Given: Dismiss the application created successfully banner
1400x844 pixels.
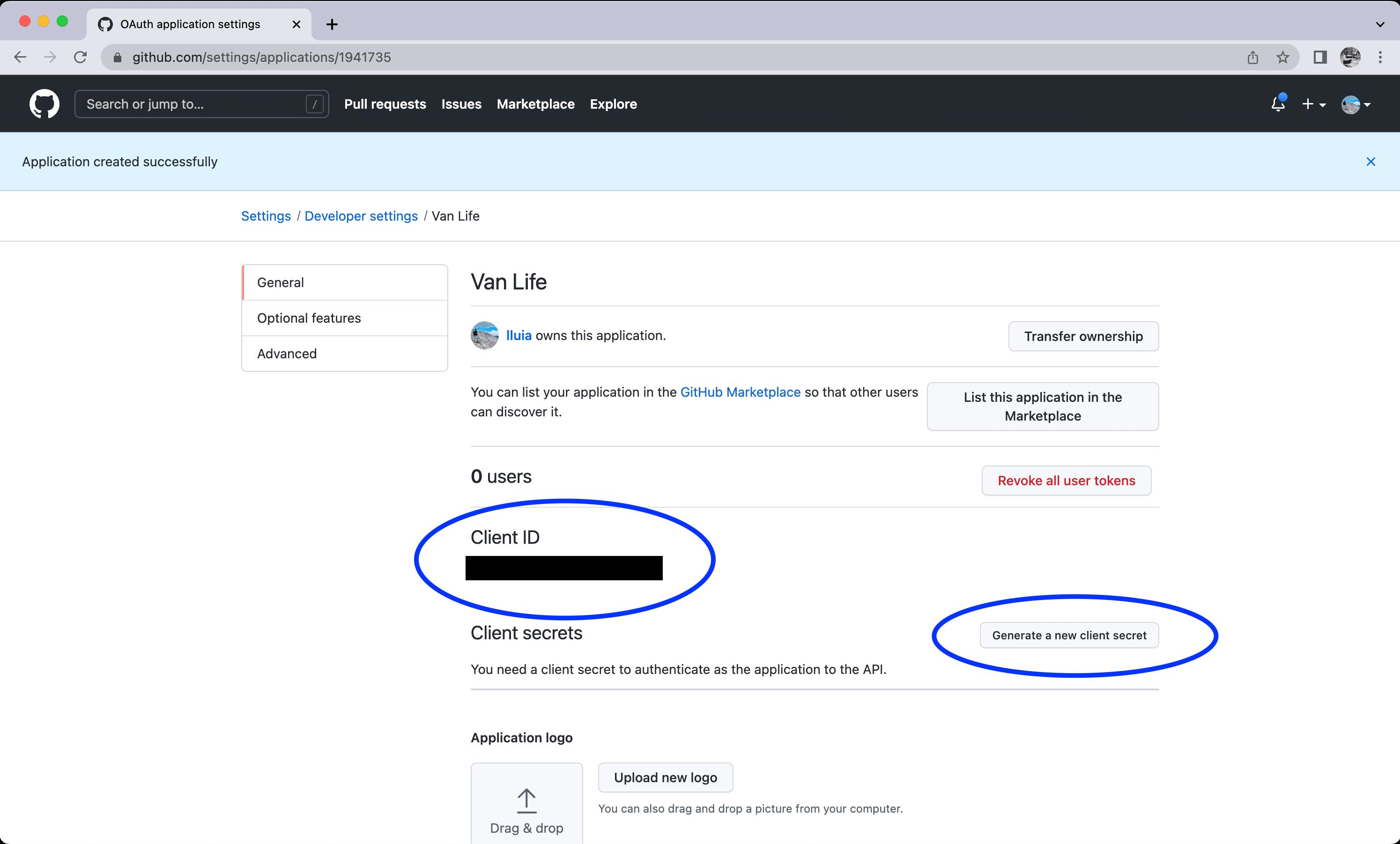Looking at the screenshot, I should tap(1371, 161).
